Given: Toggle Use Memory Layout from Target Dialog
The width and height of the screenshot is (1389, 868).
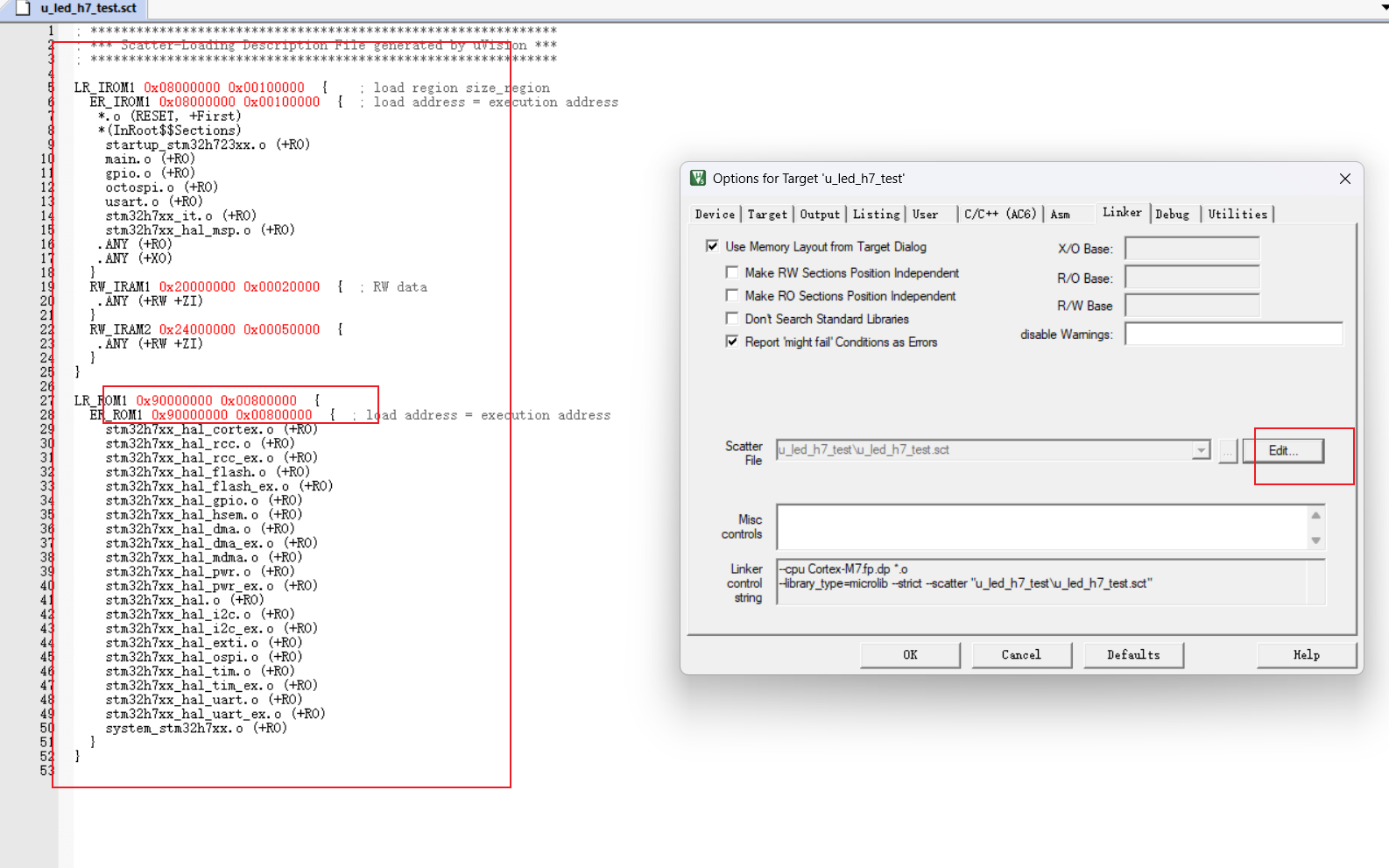Looking at the screenshot, I should (712, 246).
